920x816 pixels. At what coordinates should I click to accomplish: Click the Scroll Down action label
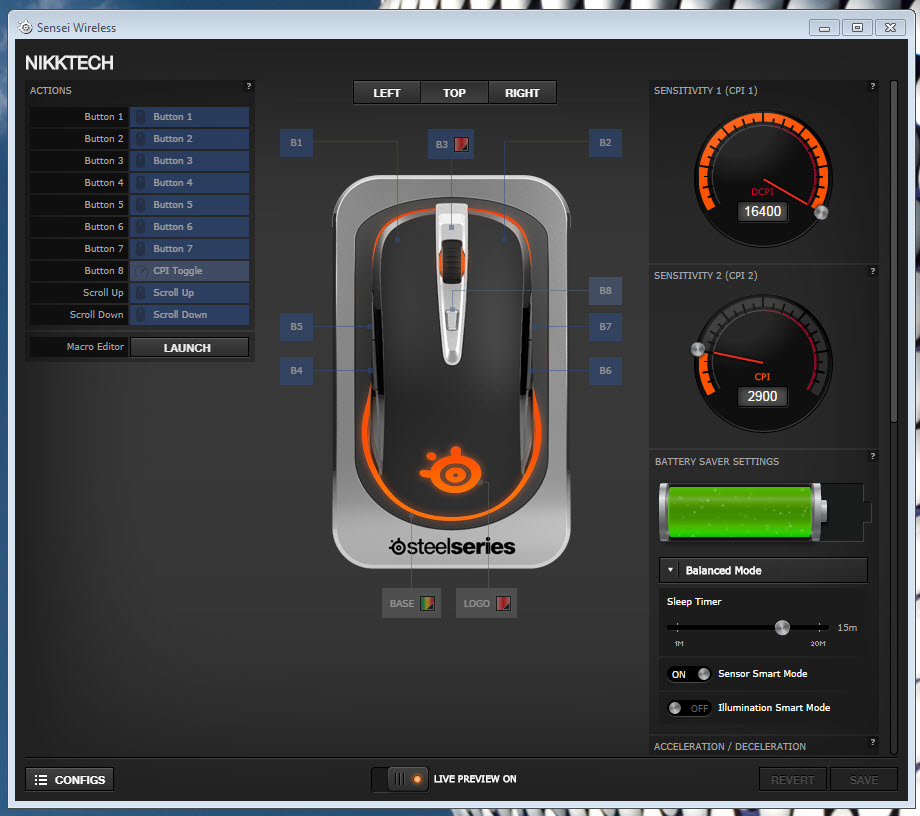[97, 314]
